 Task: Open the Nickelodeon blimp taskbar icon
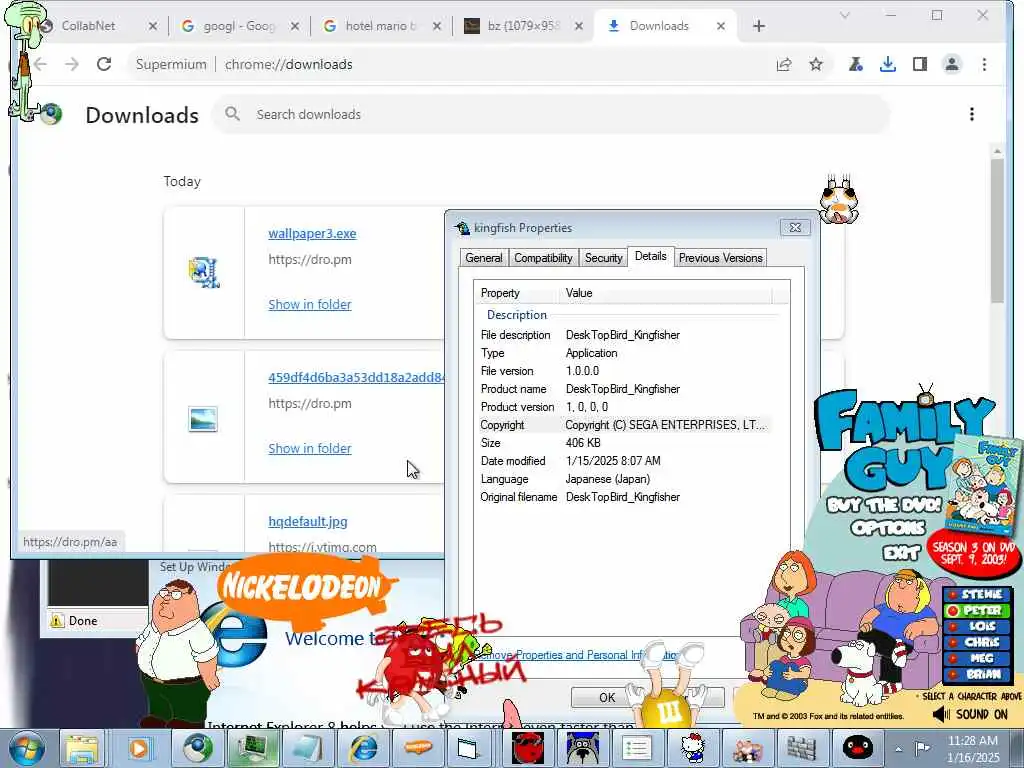pos(419,748)
